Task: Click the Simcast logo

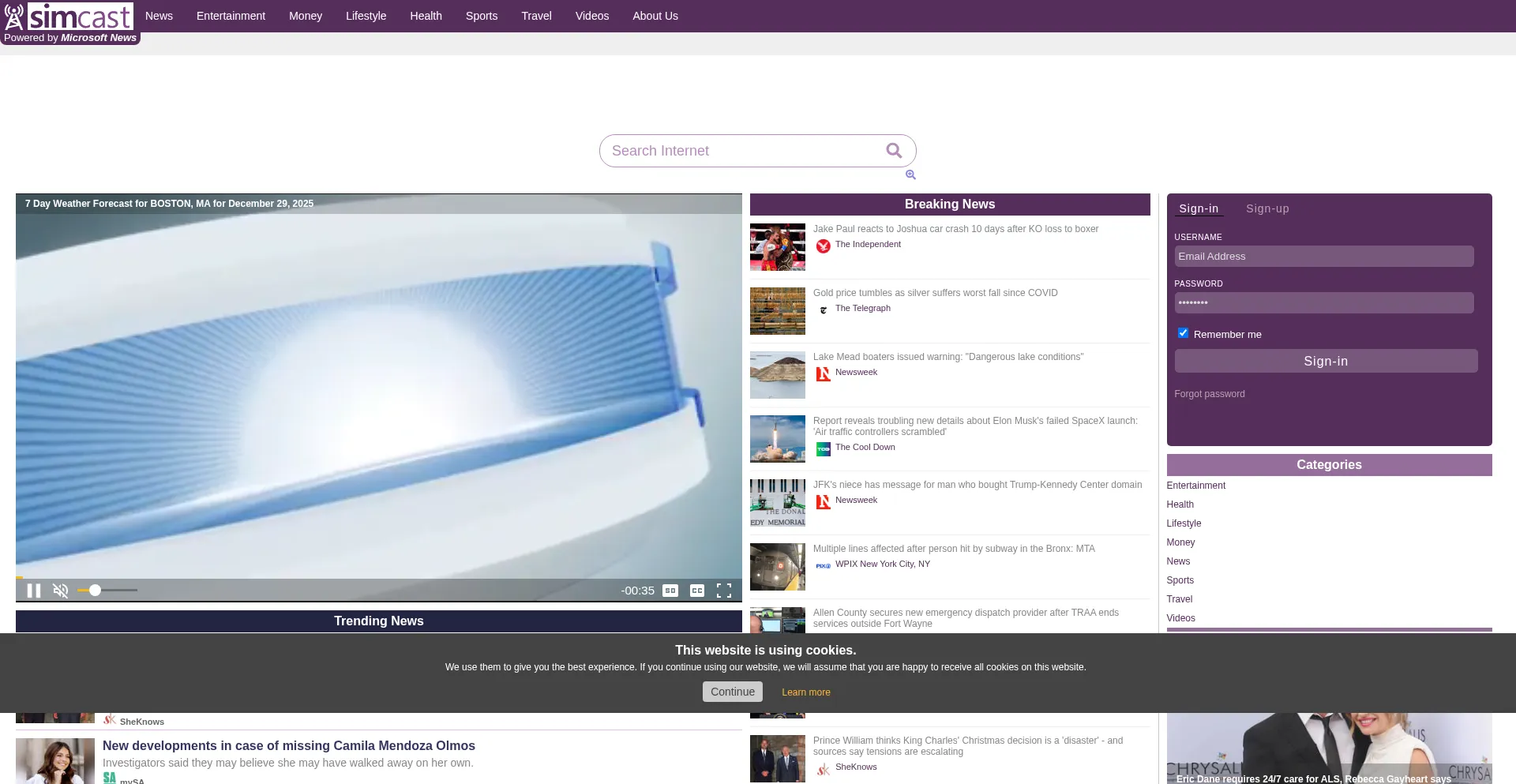Action: tap(69, 17)
